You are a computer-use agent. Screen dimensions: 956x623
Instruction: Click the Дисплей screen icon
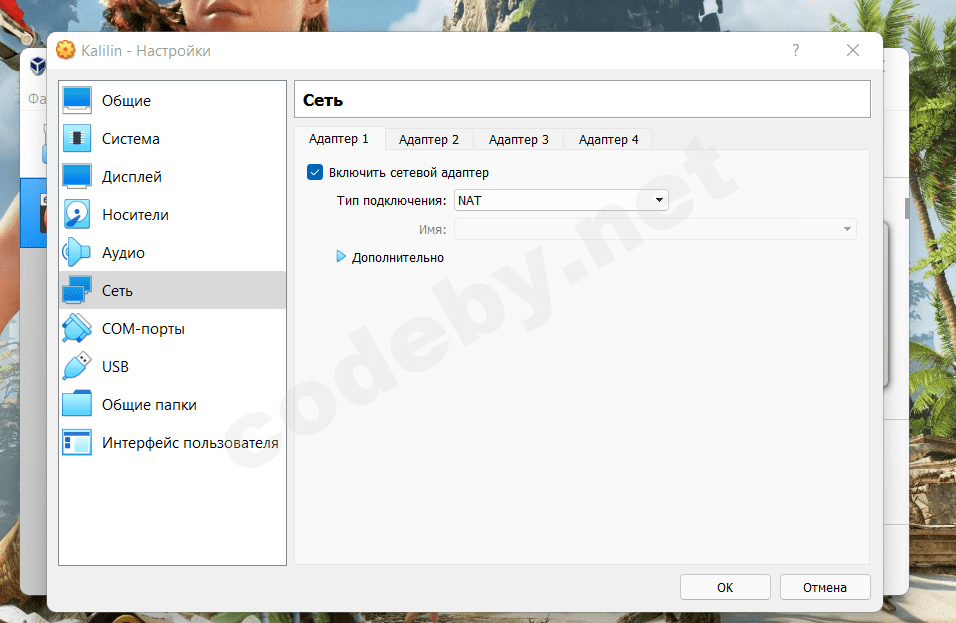tap(77, 177)
